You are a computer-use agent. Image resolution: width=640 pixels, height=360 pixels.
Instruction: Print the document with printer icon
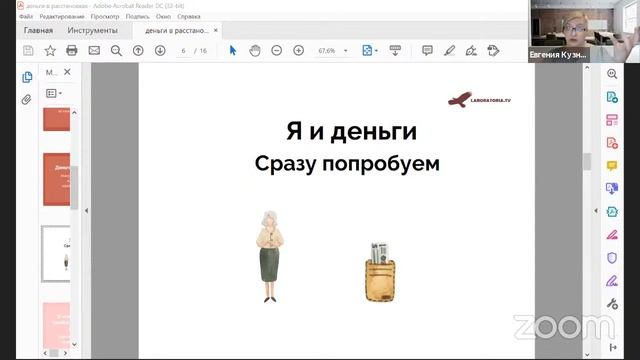point(72,50)
